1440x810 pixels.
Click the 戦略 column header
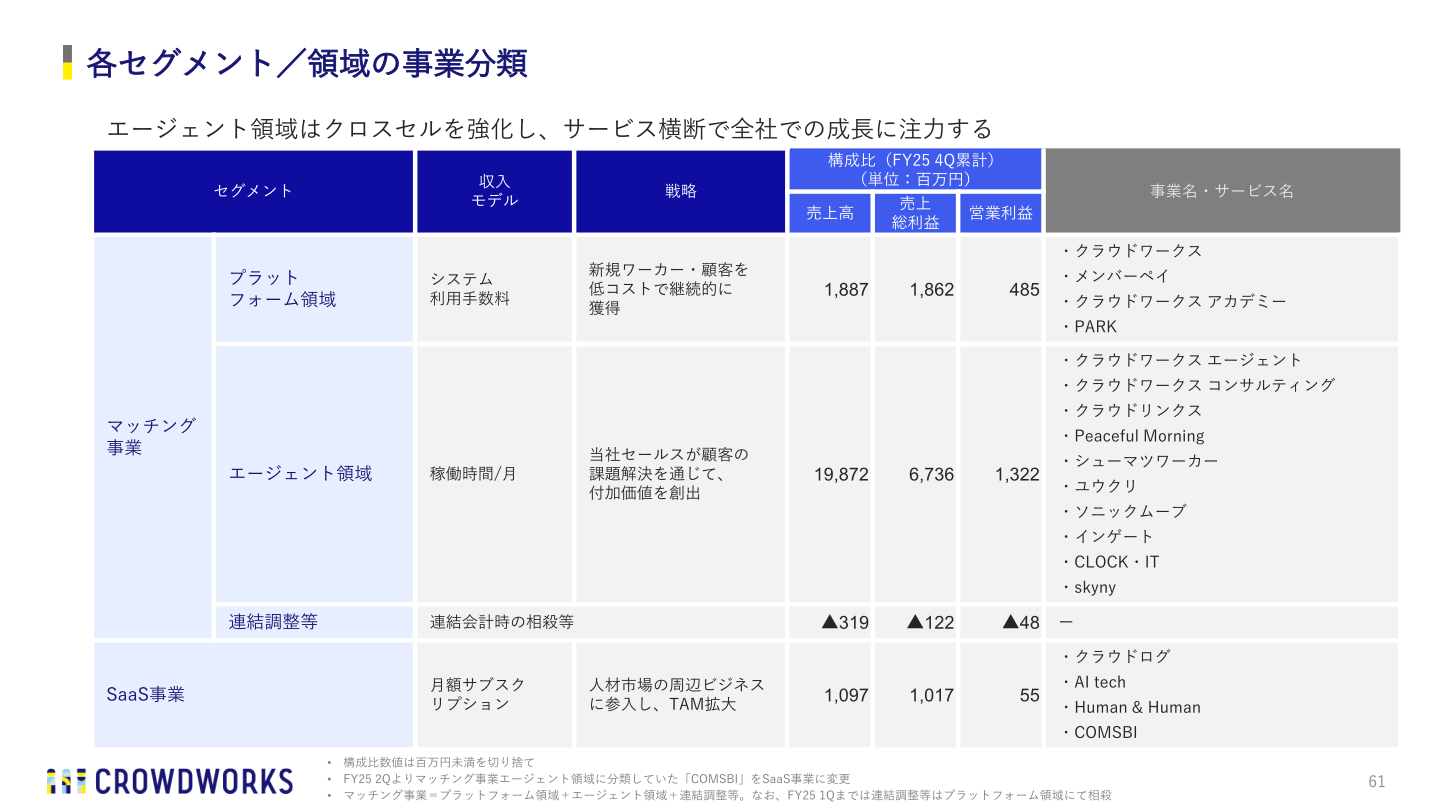click(680, 191)
